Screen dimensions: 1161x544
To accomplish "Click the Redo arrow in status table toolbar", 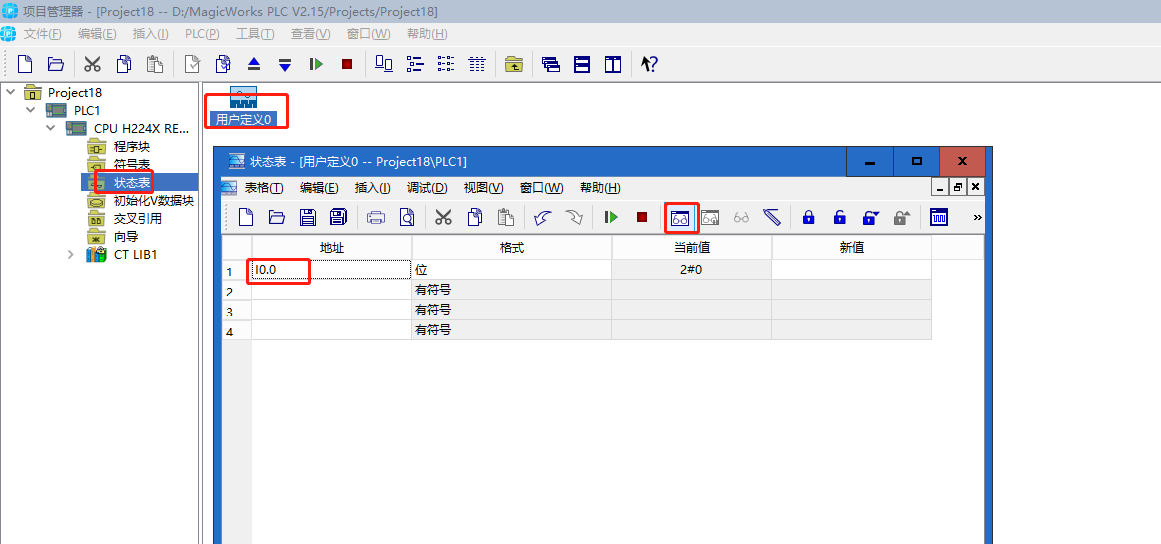I will coord(574,218).
